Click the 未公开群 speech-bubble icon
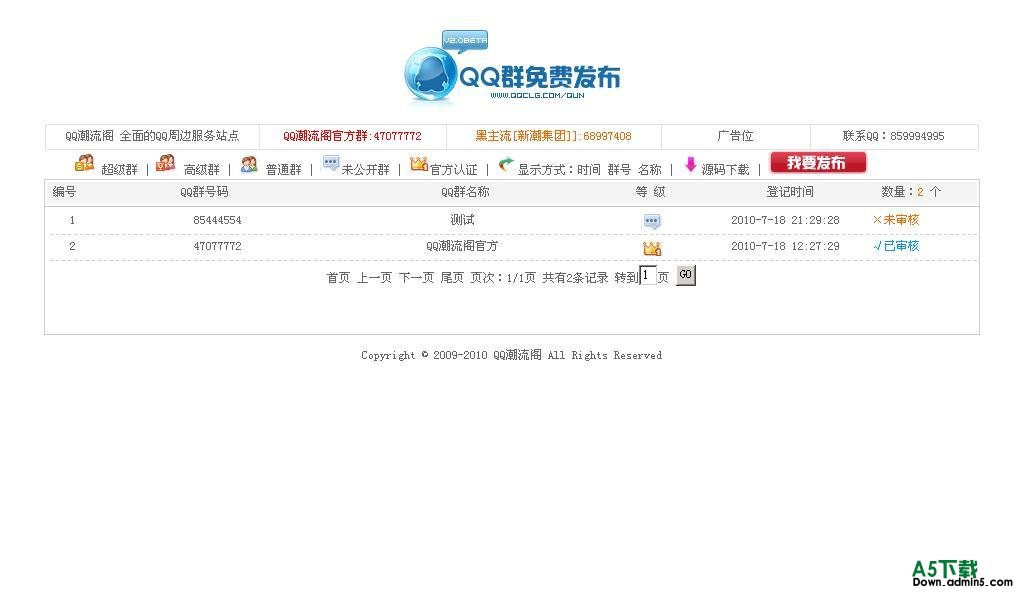This screenshot has width=1024, height=592. pyautogui.click(x=331, y=163)
